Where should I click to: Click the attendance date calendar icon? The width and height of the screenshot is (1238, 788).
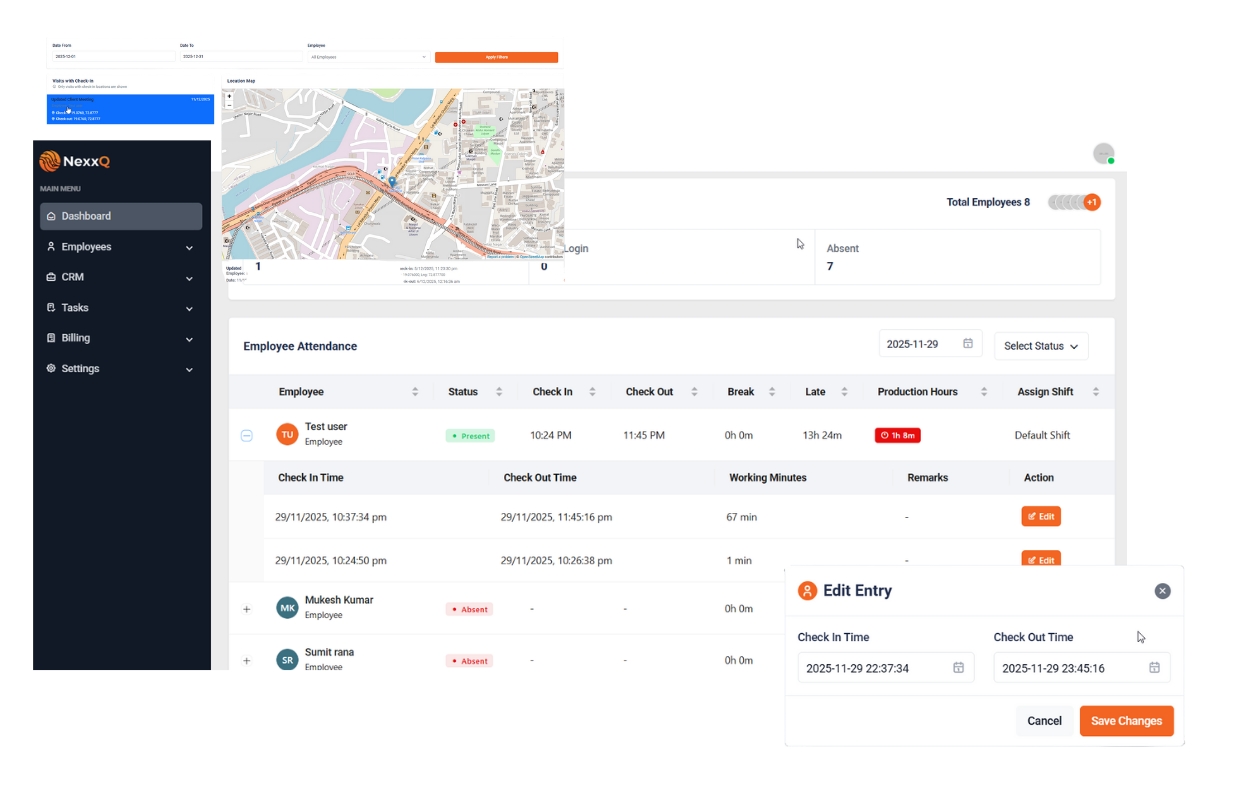pyautogui.click(x=968, y=344)
